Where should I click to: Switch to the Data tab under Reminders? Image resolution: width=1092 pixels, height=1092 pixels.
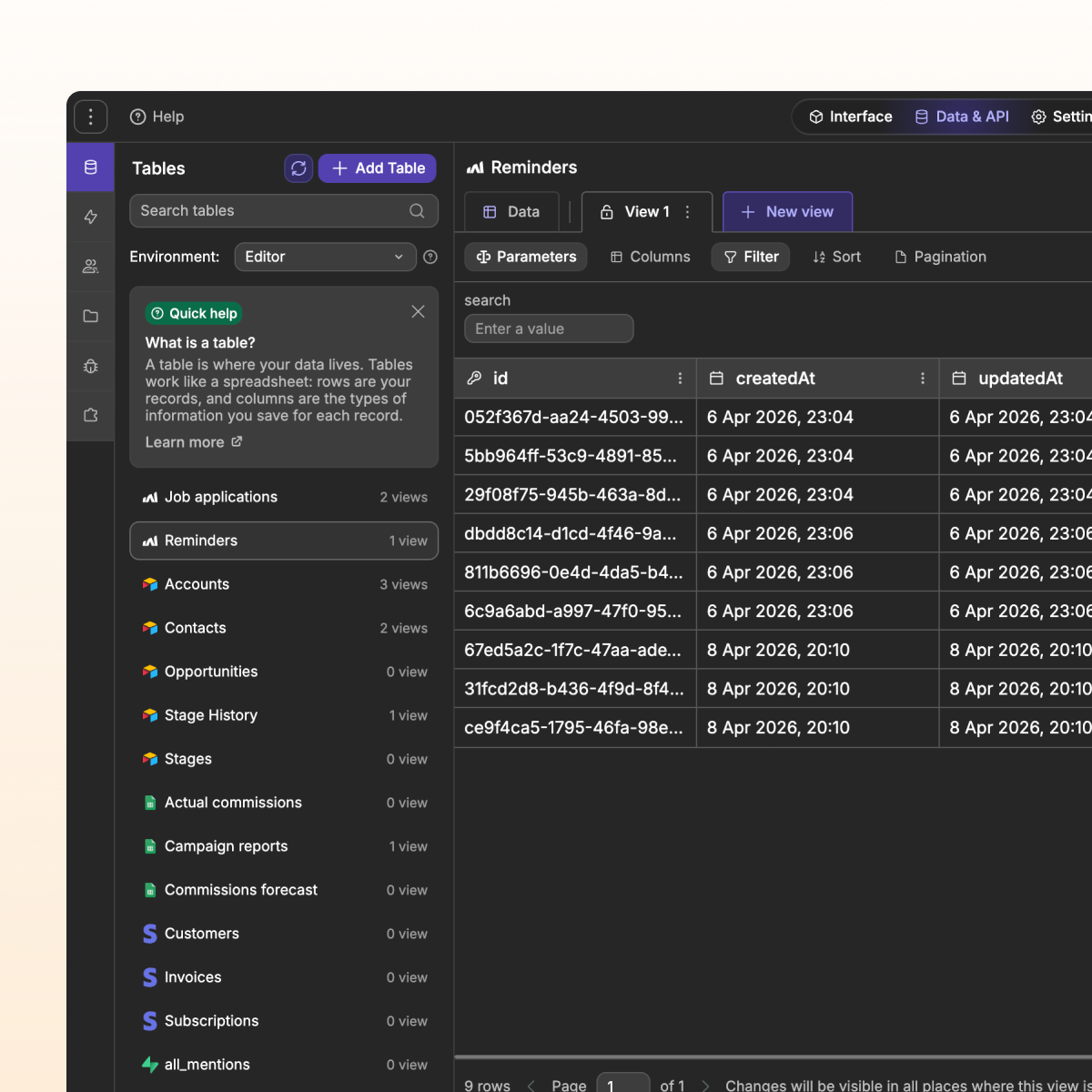click(x=511, y=211)
